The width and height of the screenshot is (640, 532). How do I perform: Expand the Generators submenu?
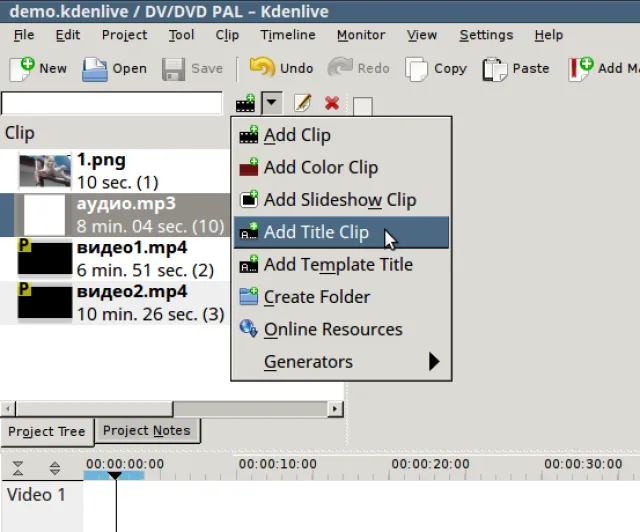pyautogui.click(x=341, y=362)
